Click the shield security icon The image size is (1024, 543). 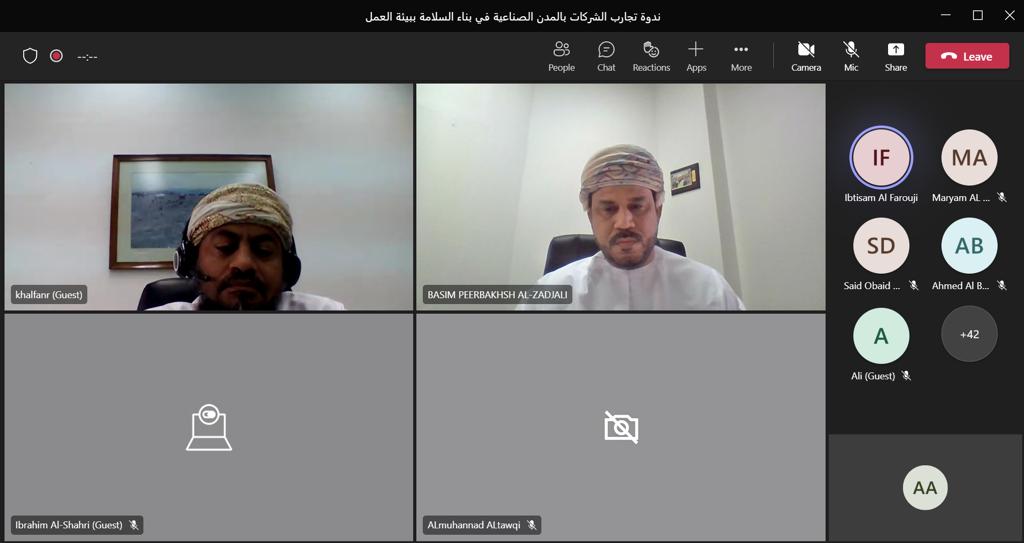point(30,56)
